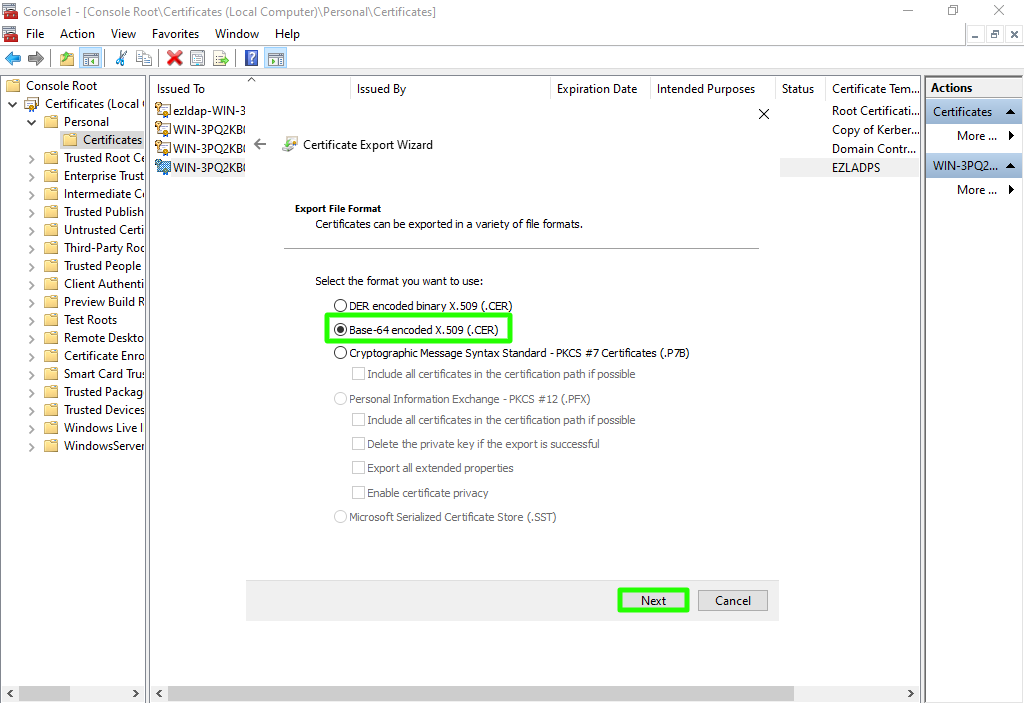1024x703 pixels.
Task: Click the Cut scissors icon
Action: (x=121, y=59)
